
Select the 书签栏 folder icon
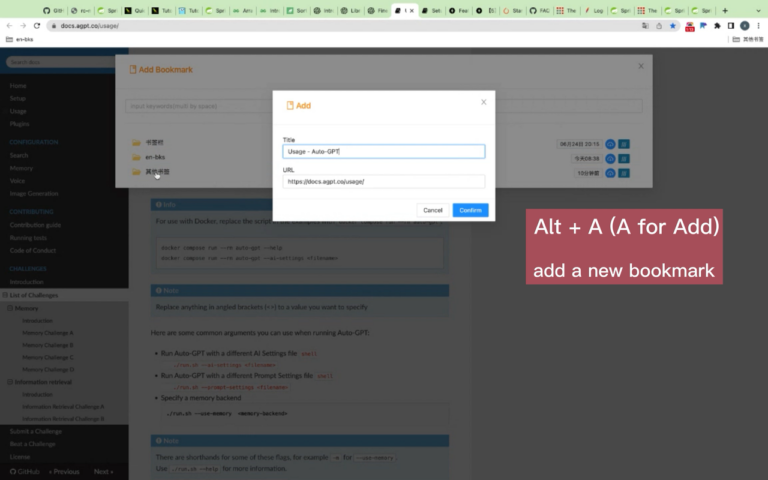136,143
